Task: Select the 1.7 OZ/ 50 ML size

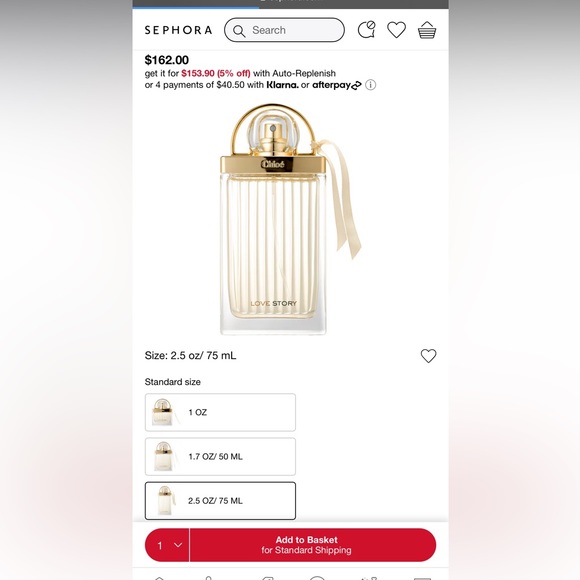Action: click(220, 456)
